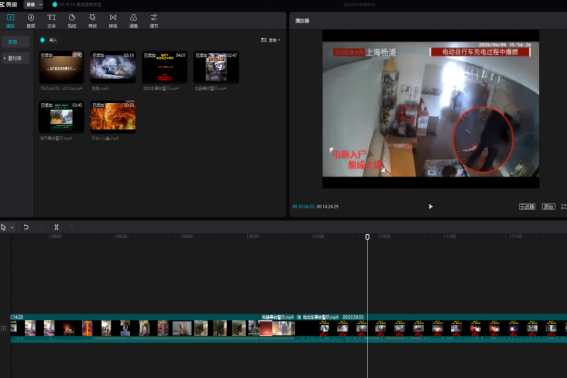Click the original ratio (原始) button
Viewport: 567px width, 378px height.
point(549,207)
